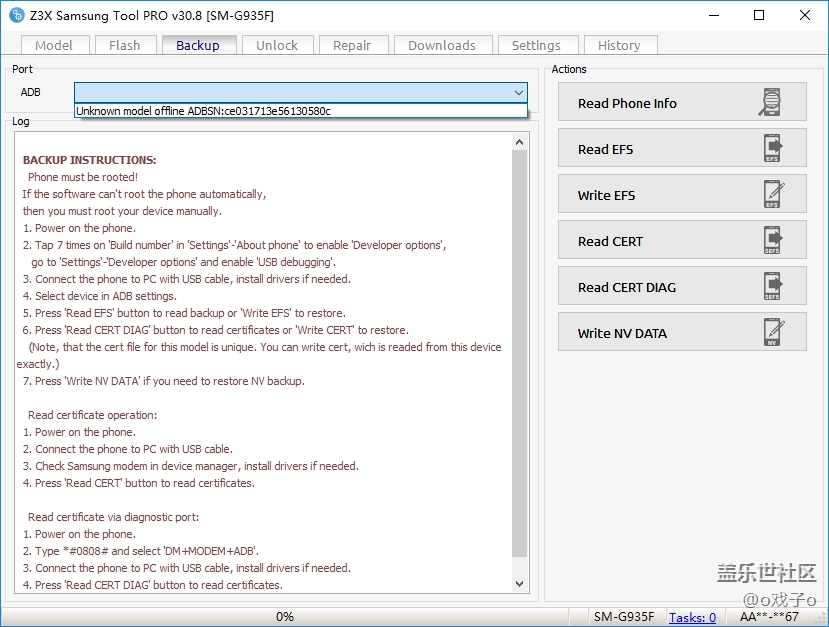
Task: Open the Flash tab
Action: (125, 45)
